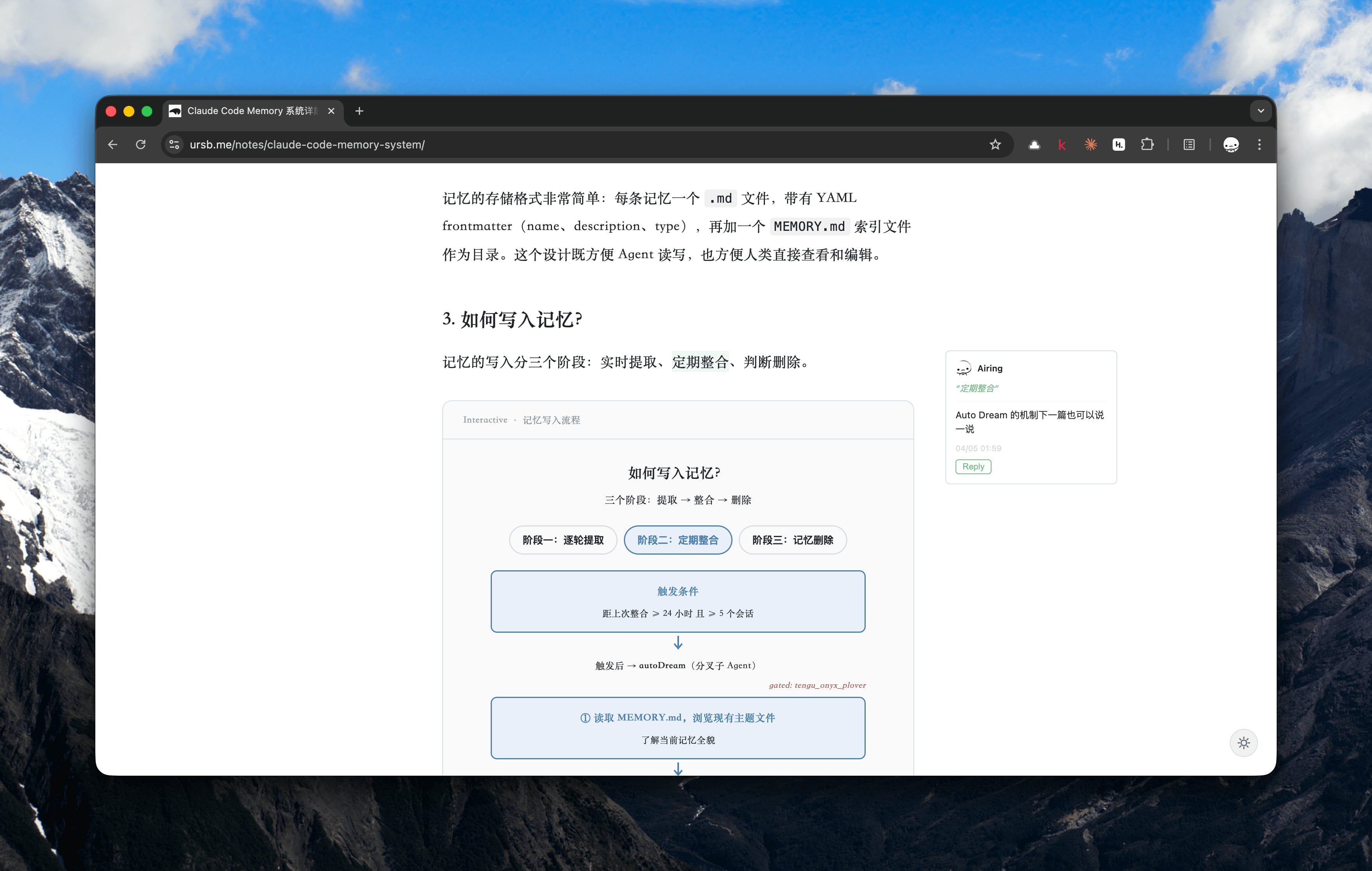Click the browser back arrow
Image resolution: width=1372 pixels, height=871 pixels.
tap(113, 145)
